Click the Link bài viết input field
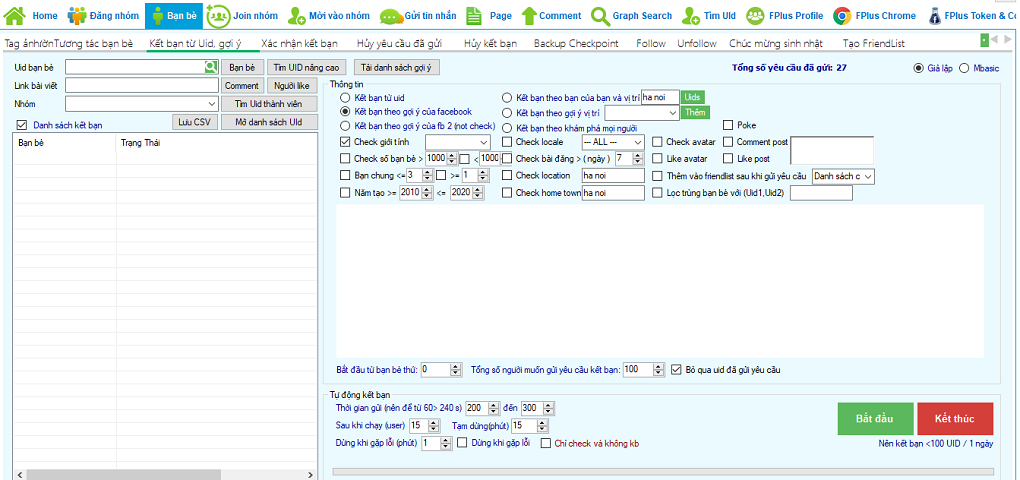The image size is (1020, 480). point(141,85)
